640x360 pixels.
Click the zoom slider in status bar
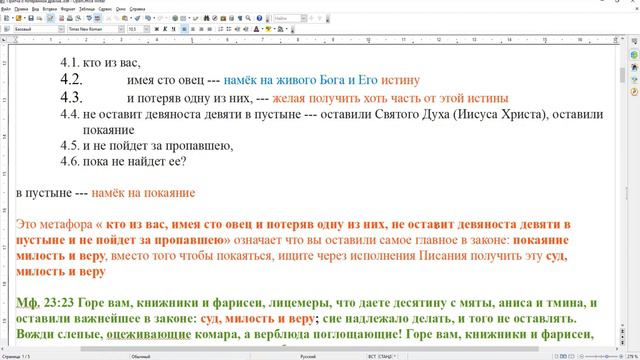[601, 357]
